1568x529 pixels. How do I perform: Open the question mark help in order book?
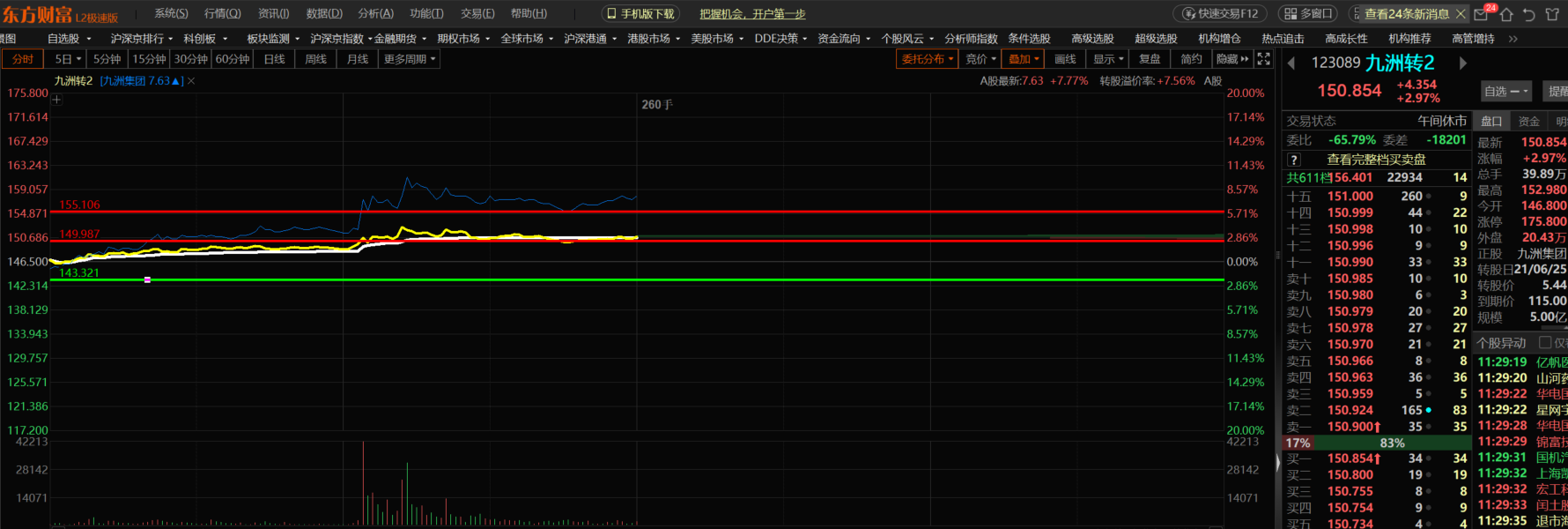1294,160
